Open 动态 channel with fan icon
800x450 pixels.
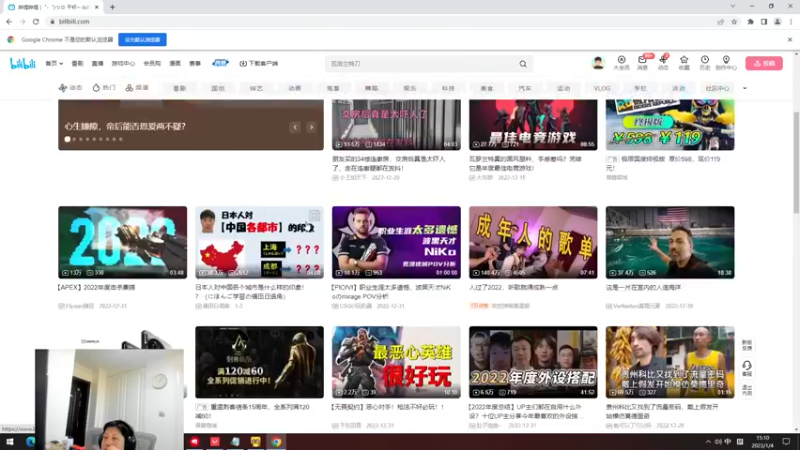[70, 88]
